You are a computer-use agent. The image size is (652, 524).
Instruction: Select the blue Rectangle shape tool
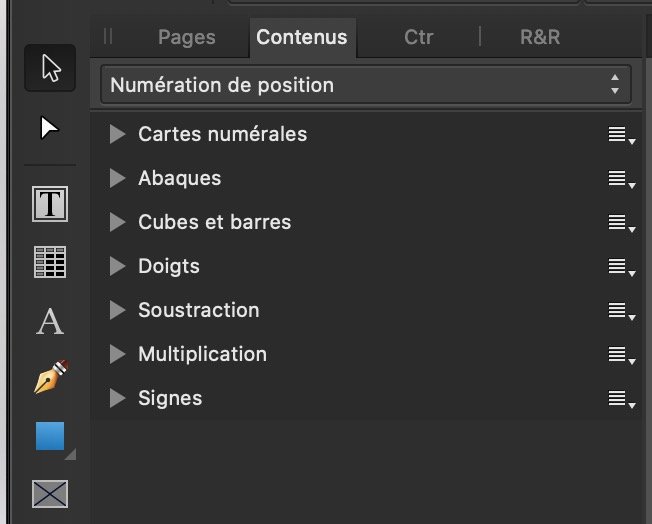point(50,436)
